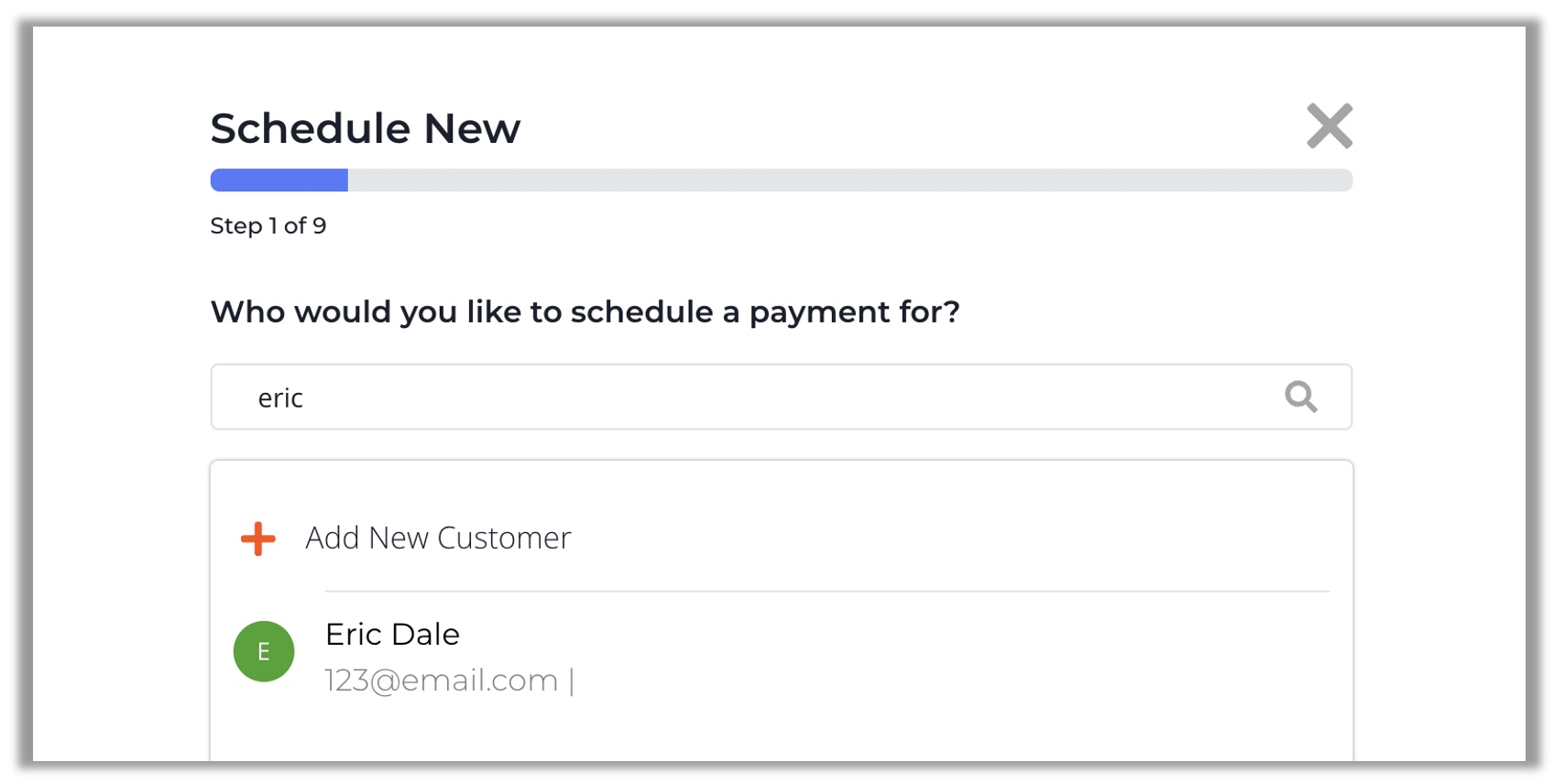Click the orange plus icon

pos(258,539)
